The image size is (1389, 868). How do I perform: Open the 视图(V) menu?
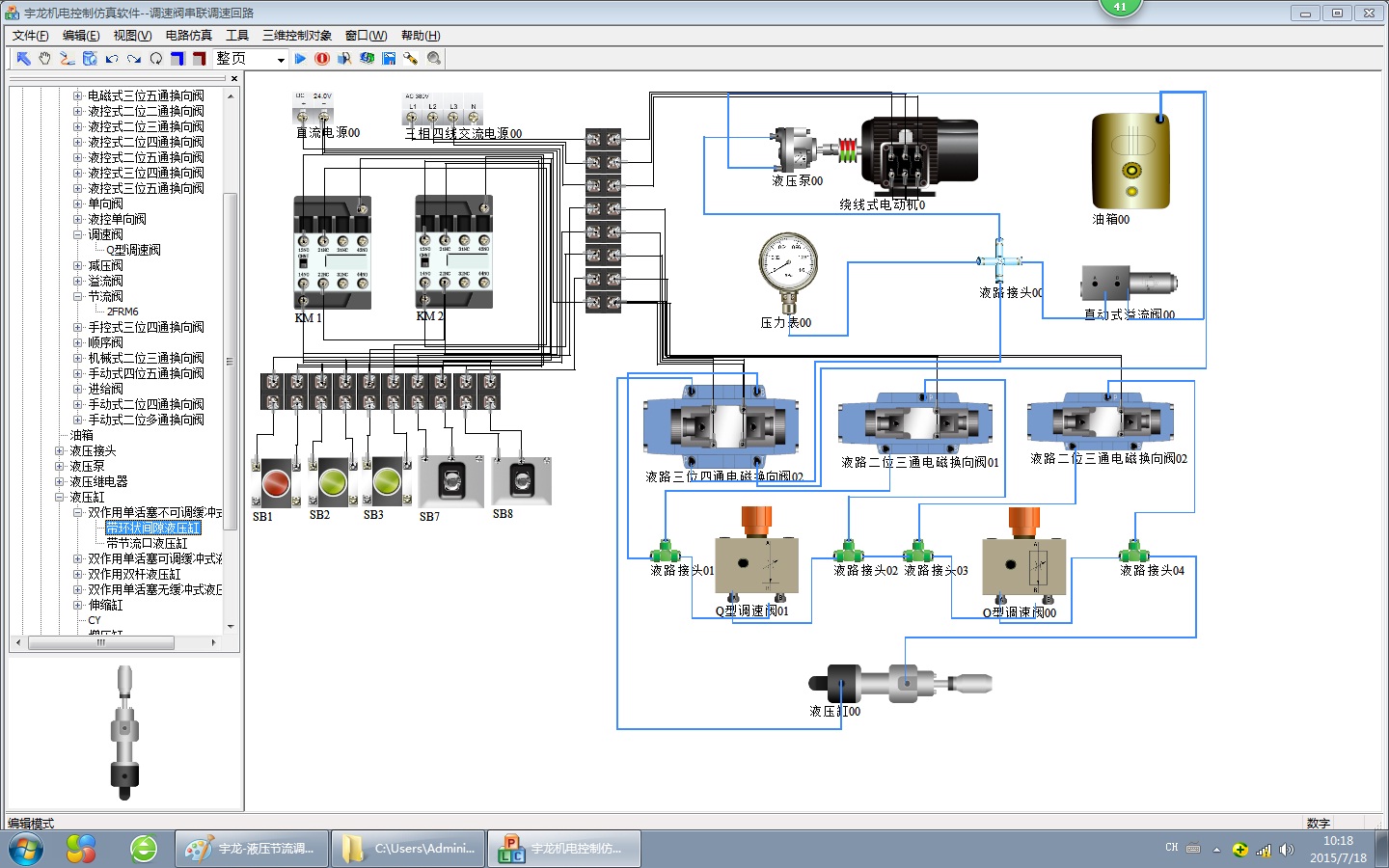point(132,36)
